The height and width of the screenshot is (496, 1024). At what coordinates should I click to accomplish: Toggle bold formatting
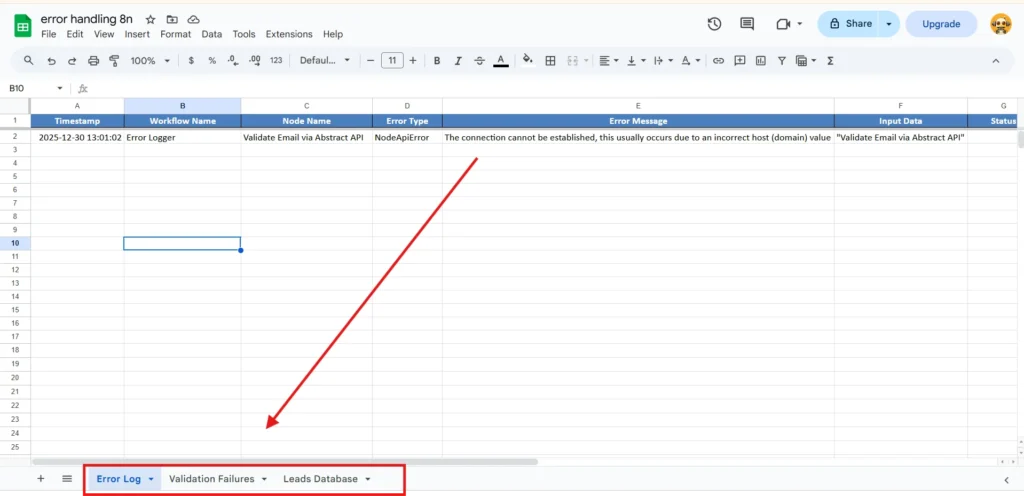437,61
